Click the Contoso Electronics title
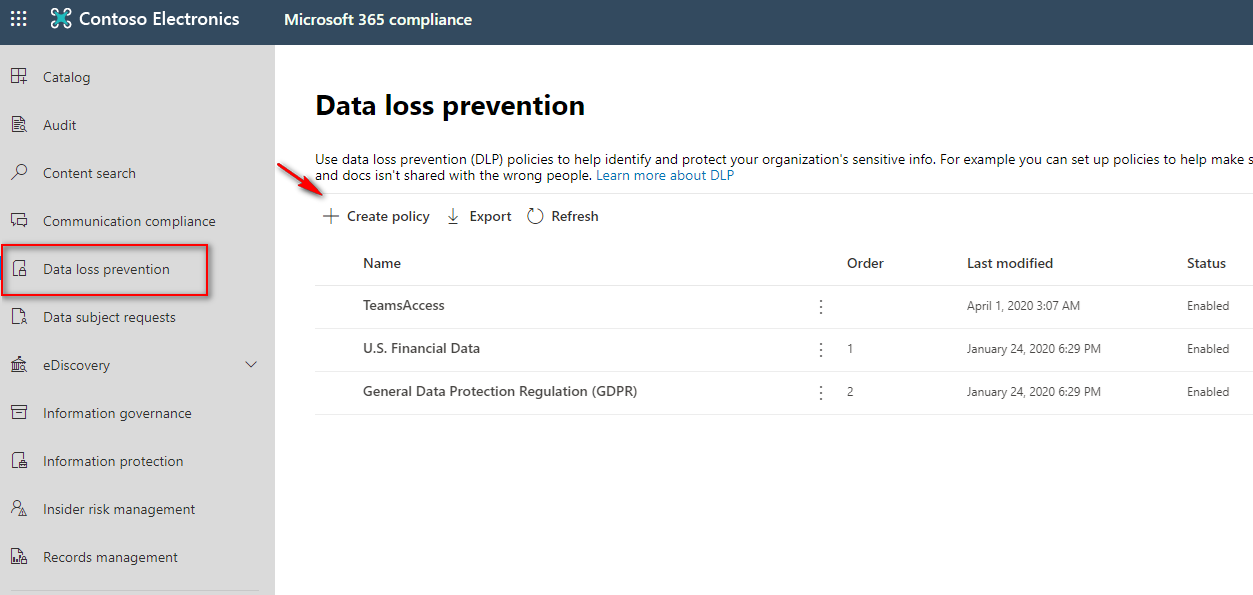 [x=159, y=19]
